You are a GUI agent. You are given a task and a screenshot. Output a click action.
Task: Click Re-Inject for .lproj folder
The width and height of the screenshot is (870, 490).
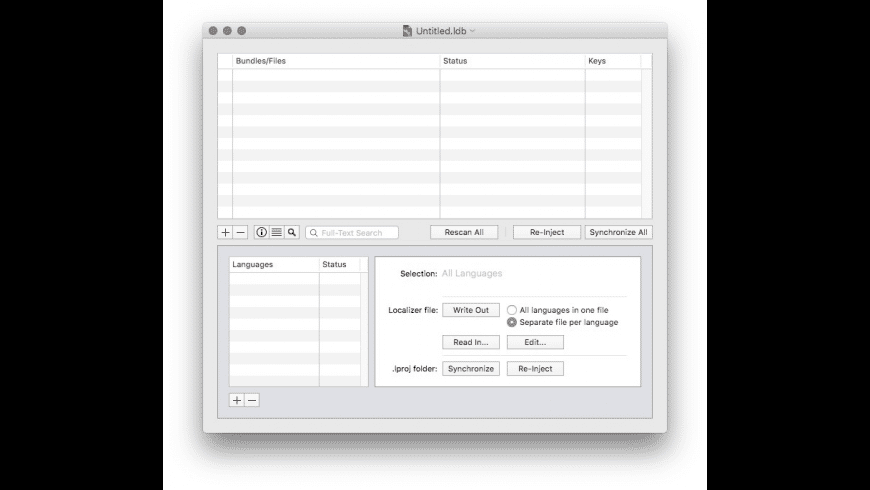tap(535, 368)
